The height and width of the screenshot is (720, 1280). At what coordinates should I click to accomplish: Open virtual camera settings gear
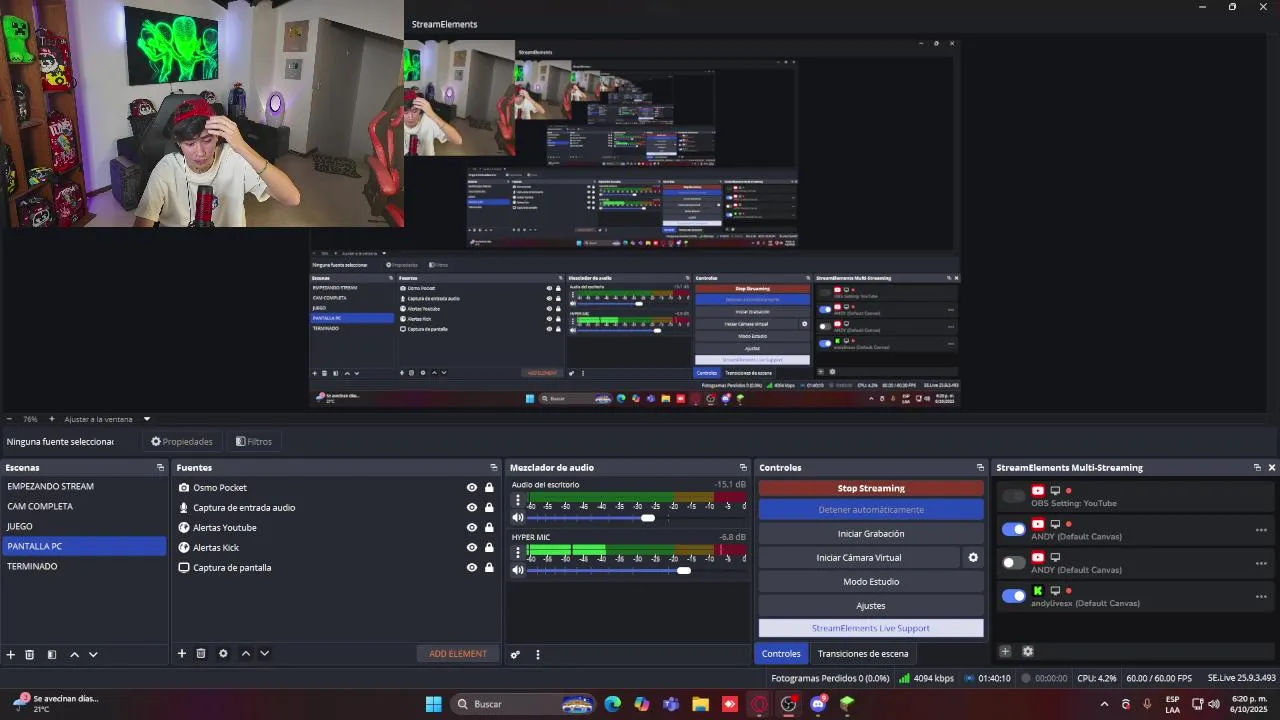973,558
